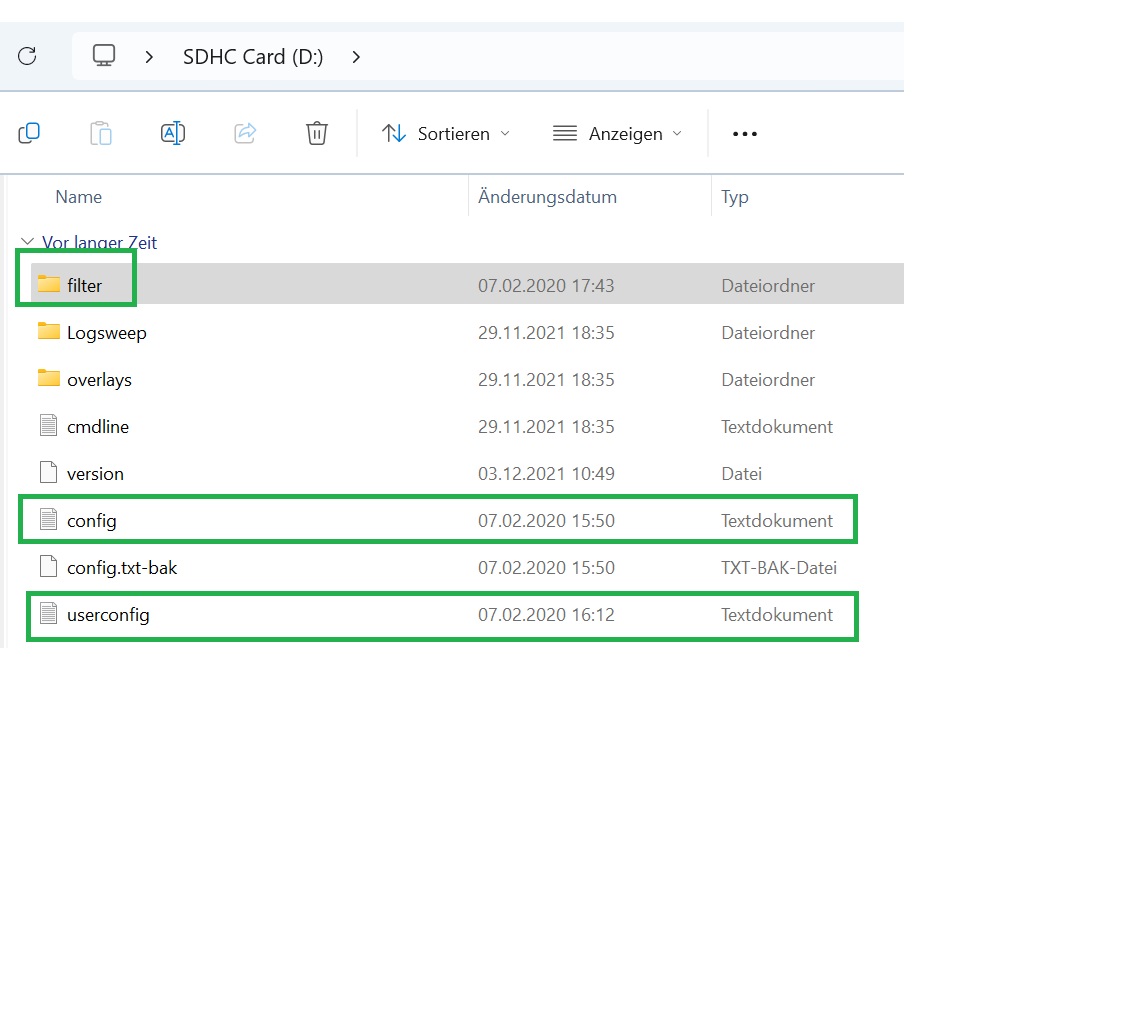
Task: Collapse the 'Vor langer Zeit' group
Action: pyautogui.click(x=26, y=243)
